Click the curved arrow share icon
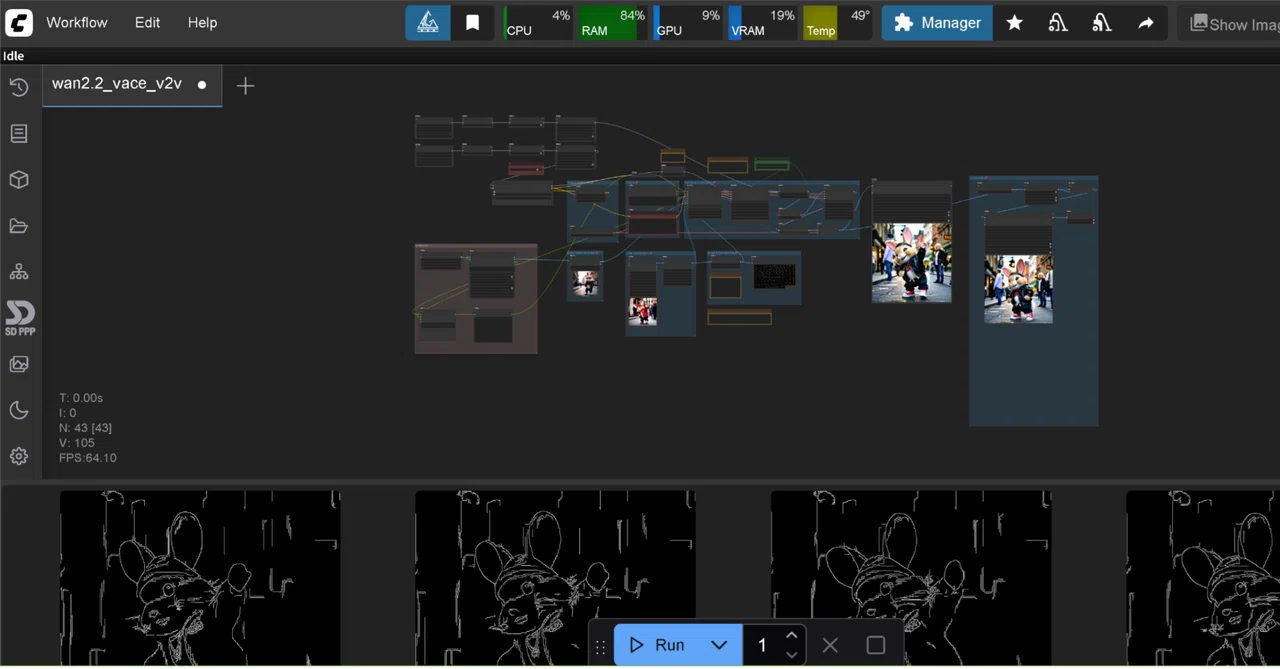 pyautogui.click(x=1146, y=23)
